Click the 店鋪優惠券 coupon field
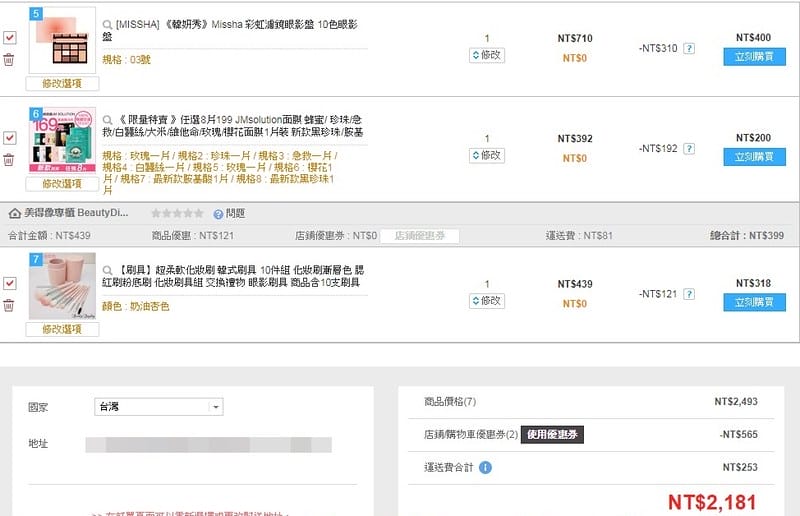800x516 pixels. 419,236
